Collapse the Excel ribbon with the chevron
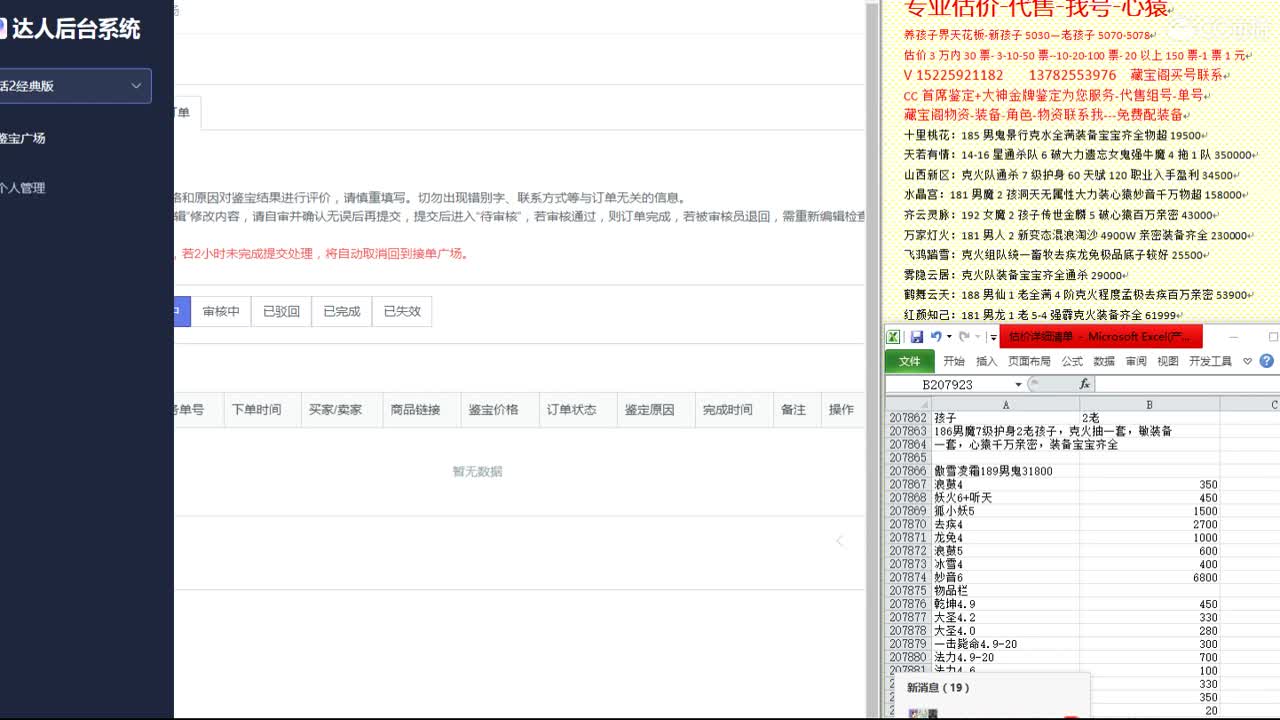Viewport: 1280px width, 720px height. pyautogui.click(x=1247, y=361)
